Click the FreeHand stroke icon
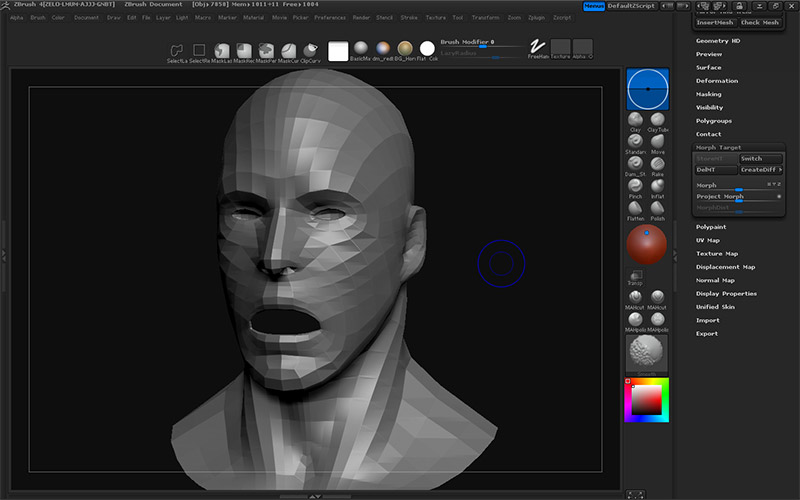 (537, 48)
